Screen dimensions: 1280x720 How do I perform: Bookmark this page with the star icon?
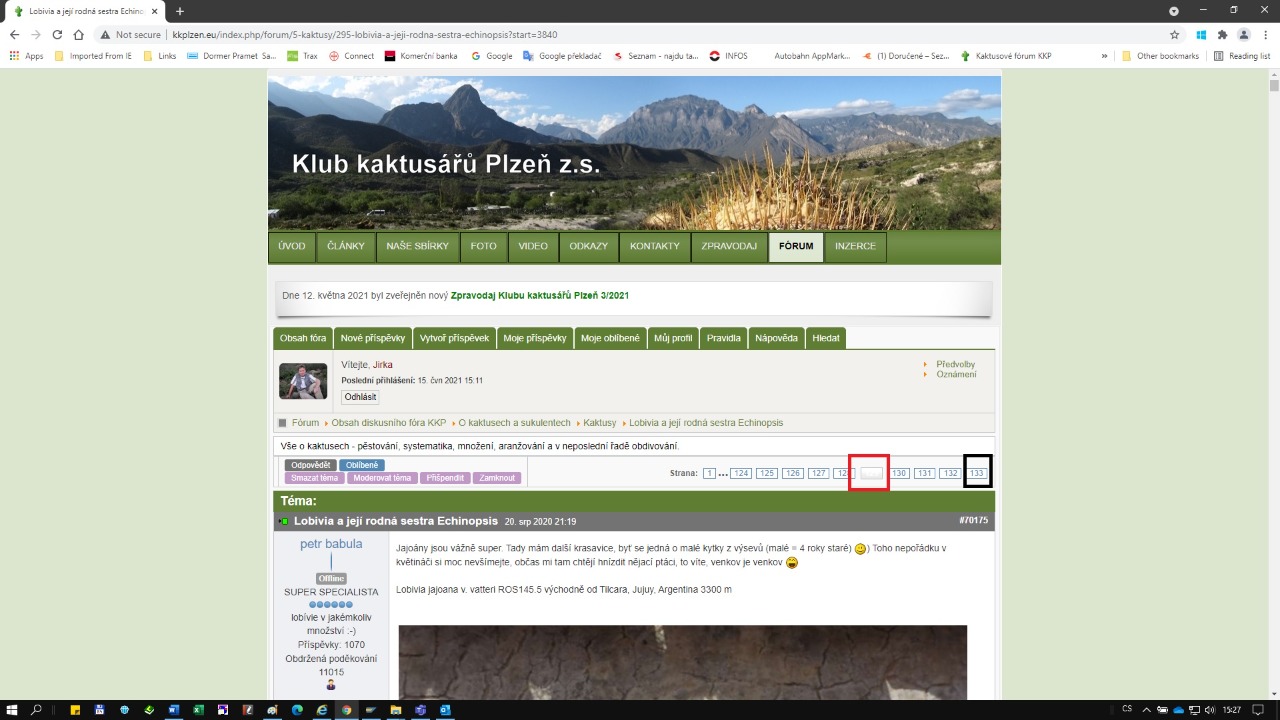[1174, 34]
